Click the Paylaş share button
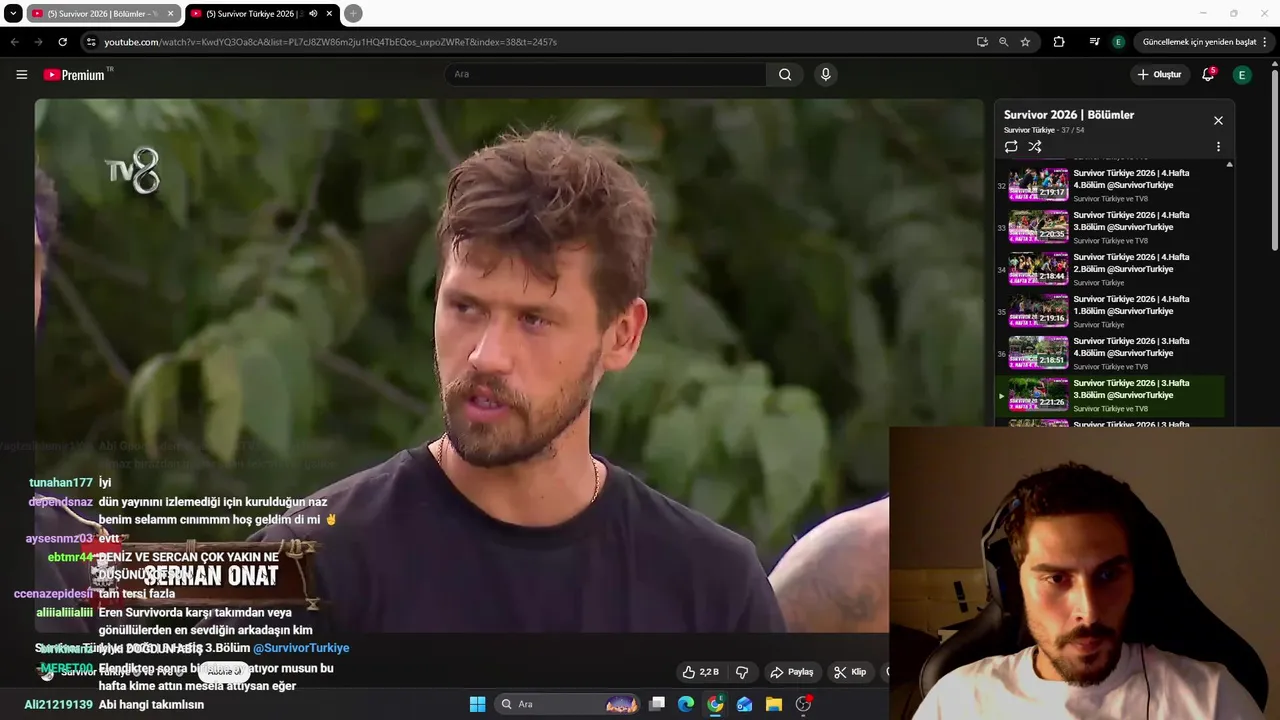Viewport: 1280px width, 720px height. (791, 672)
